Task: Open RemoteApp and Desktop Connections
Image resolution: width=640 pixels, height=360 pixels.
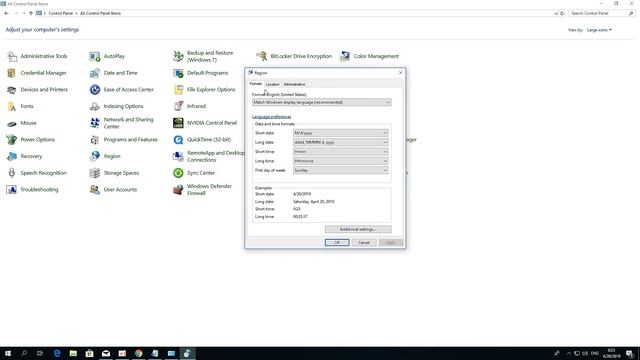Action: click(x=209, y=156)
